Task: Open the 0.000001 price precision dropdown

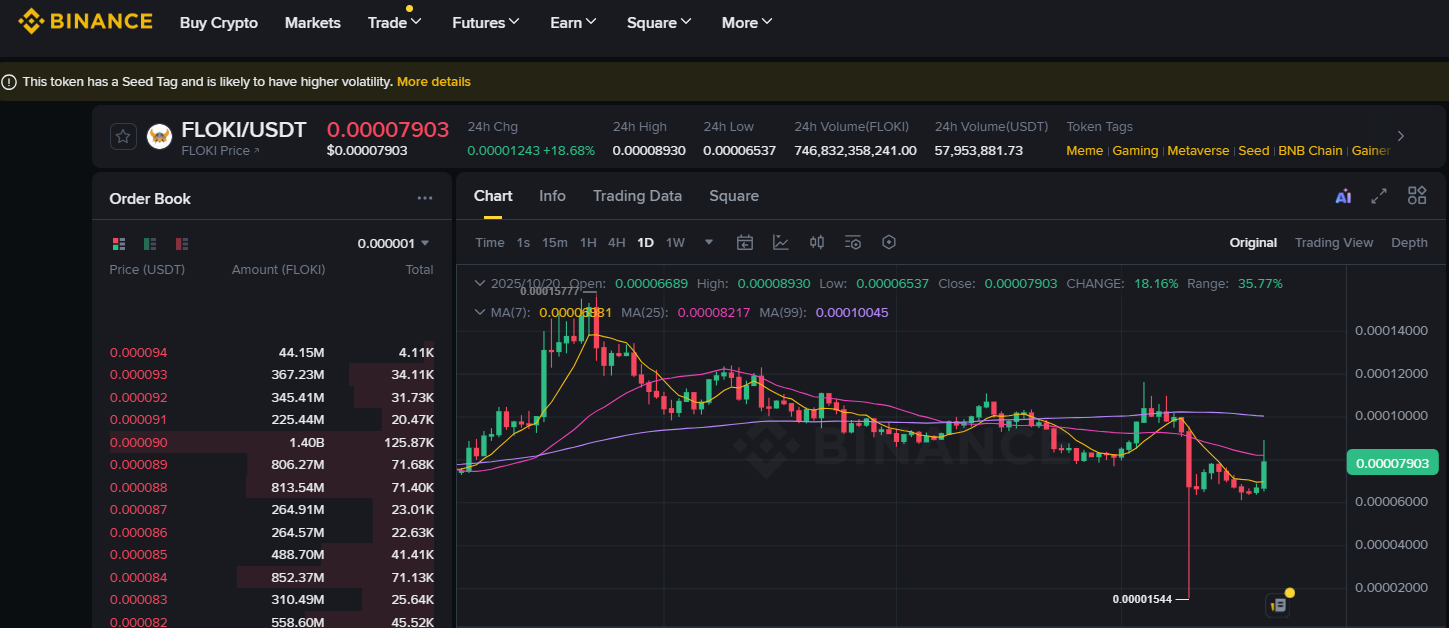Action: [393, 243]
